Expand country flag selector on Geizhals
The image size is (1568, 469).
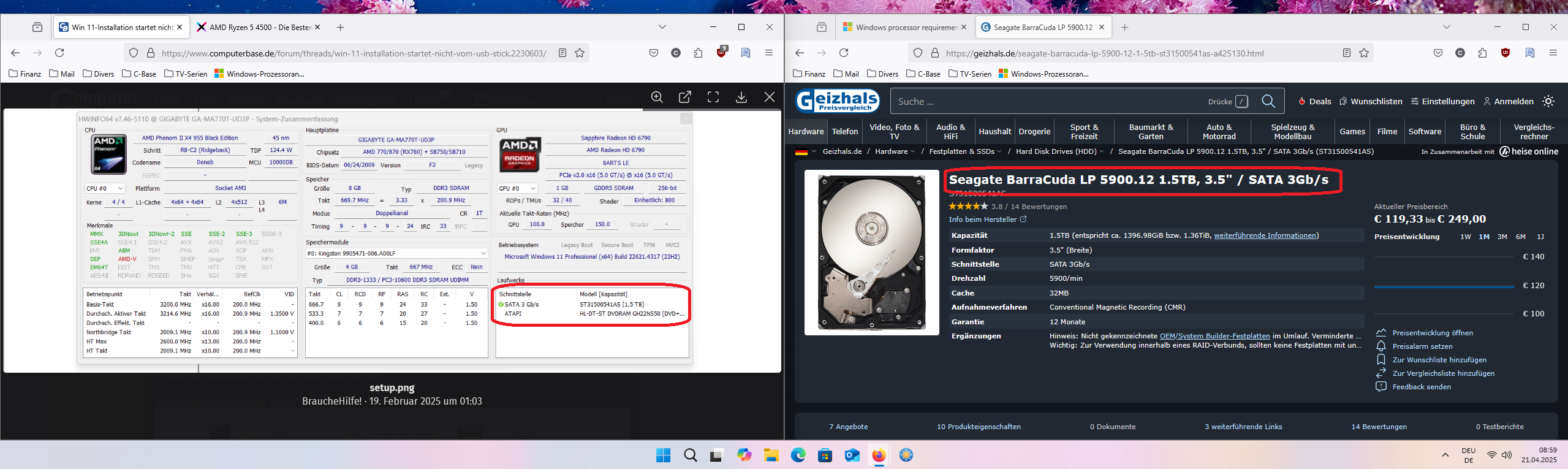[806, 151]
